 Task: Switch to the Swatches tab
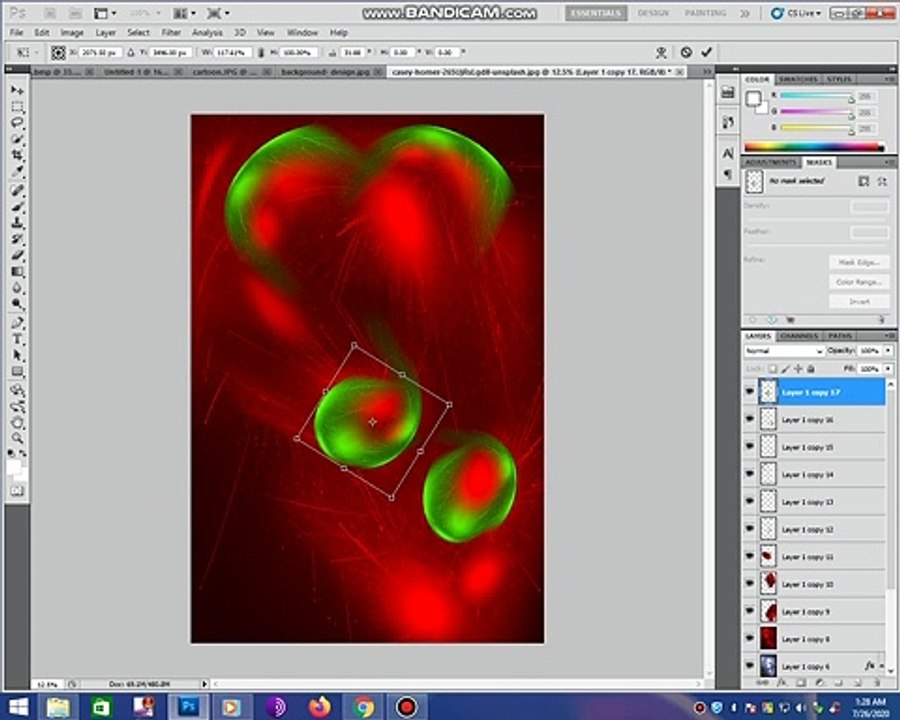click(x=798, y=79)
